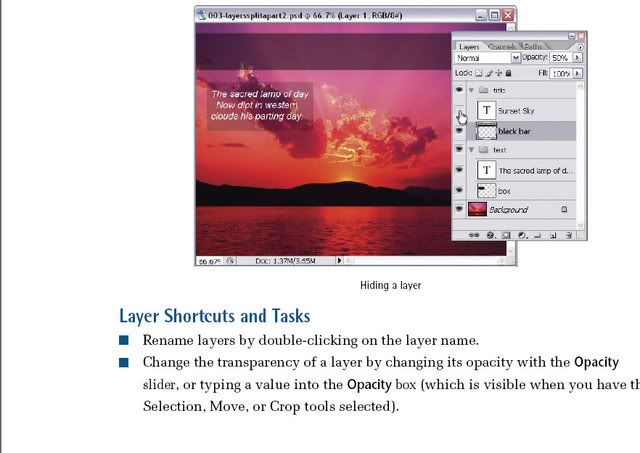
Task: Click the Fill 100% field
Action: (561, 74)
